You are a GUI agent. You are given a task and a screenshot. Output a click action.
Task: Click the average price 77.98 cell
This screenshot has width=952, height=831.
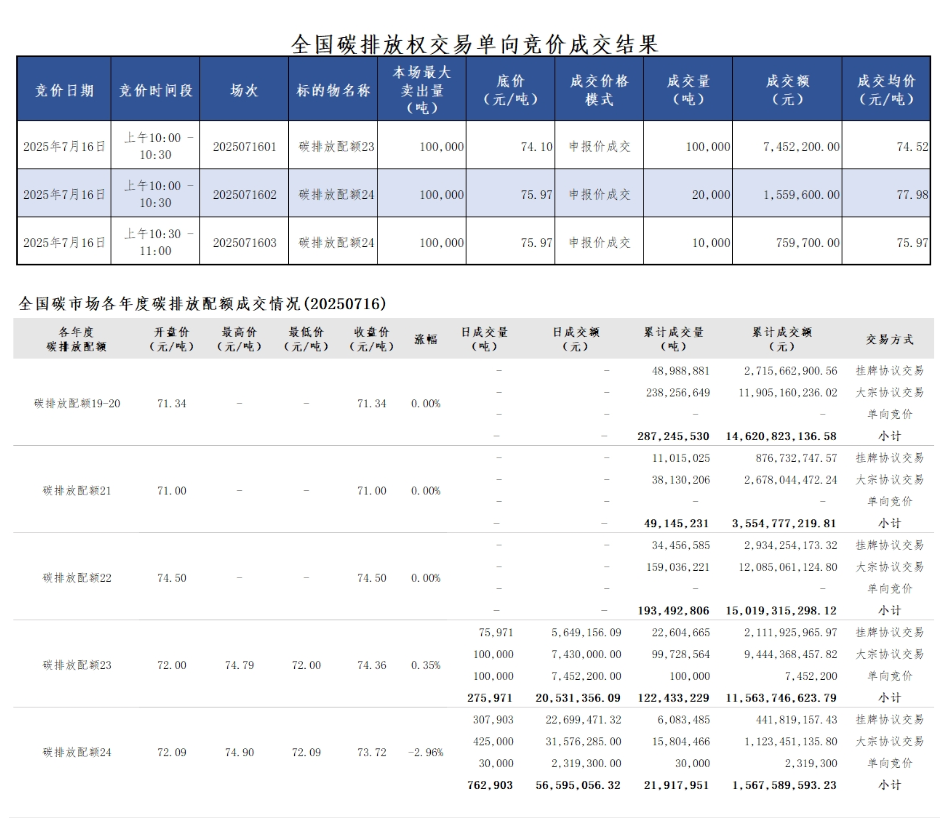tap(911, 194)
